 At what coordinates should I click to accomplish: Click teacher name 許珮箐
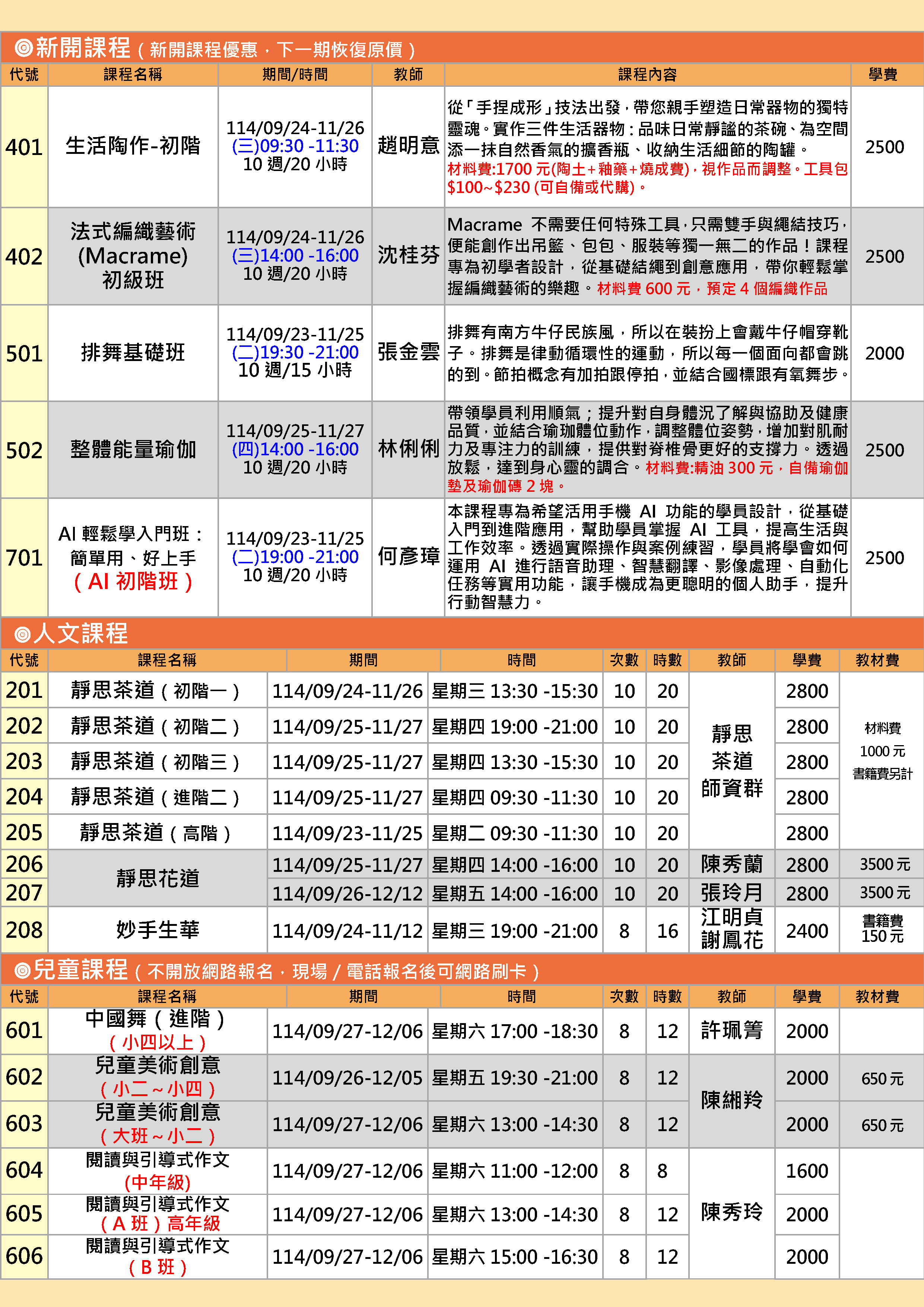pyautogui.click(x=732, y=1030)
